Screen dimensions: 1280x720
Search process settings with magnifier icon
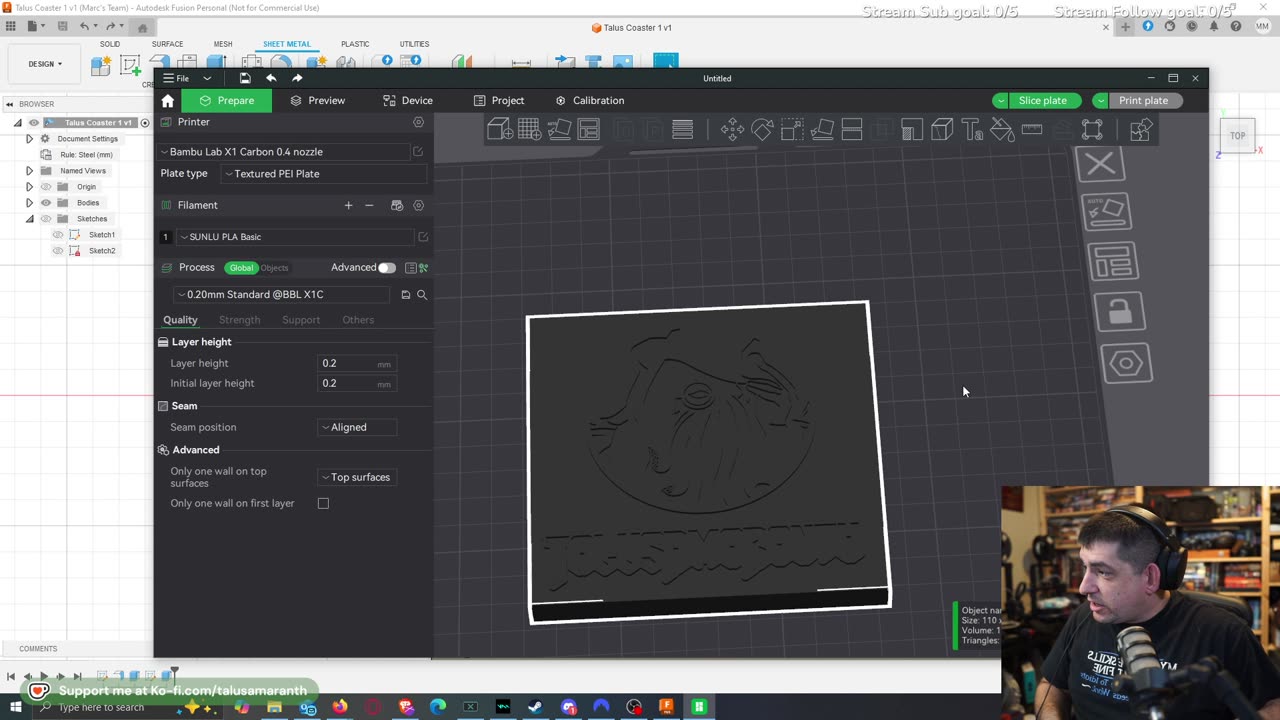tap(422, 295)
